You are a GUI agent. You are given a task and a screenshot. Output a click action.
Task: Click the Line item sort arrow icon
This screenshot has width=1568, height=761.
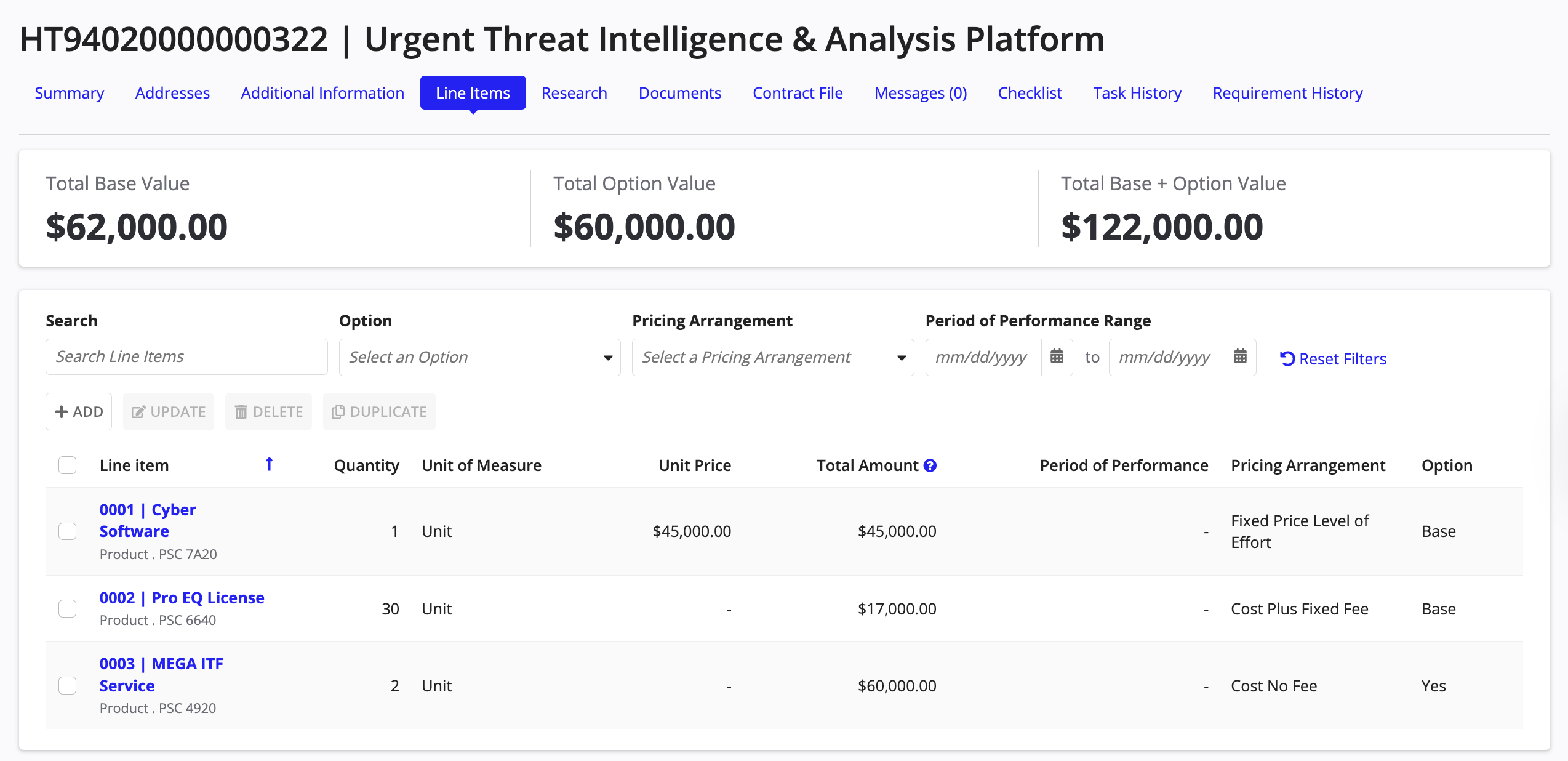tap(269, 464)
